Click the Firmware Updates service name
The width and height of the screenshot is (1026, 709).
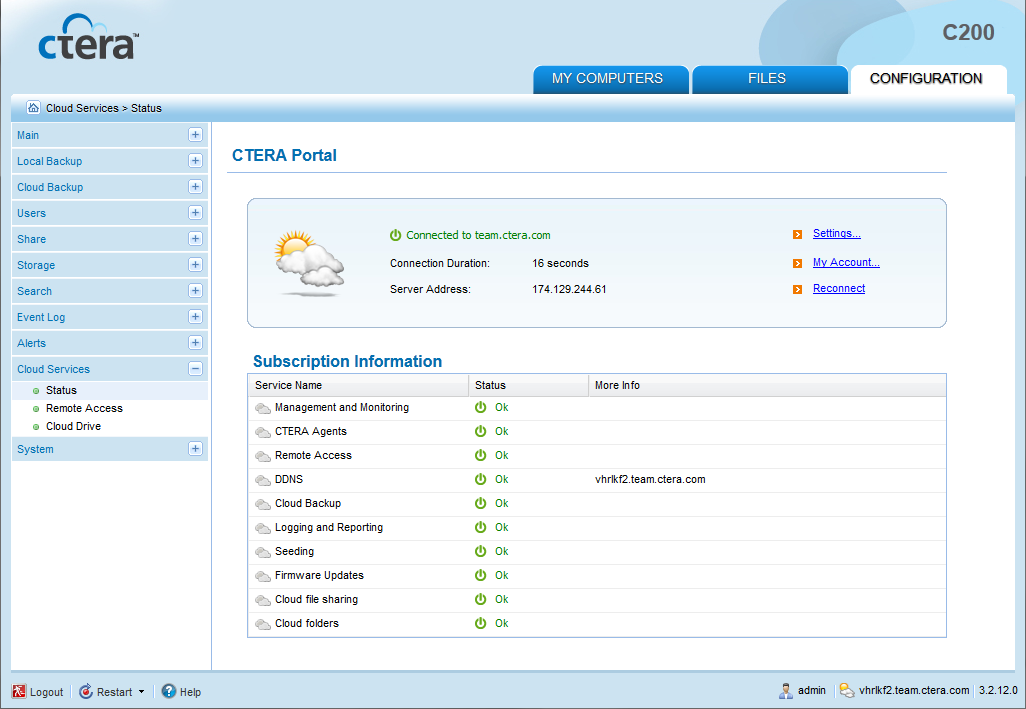click(319, 576)
